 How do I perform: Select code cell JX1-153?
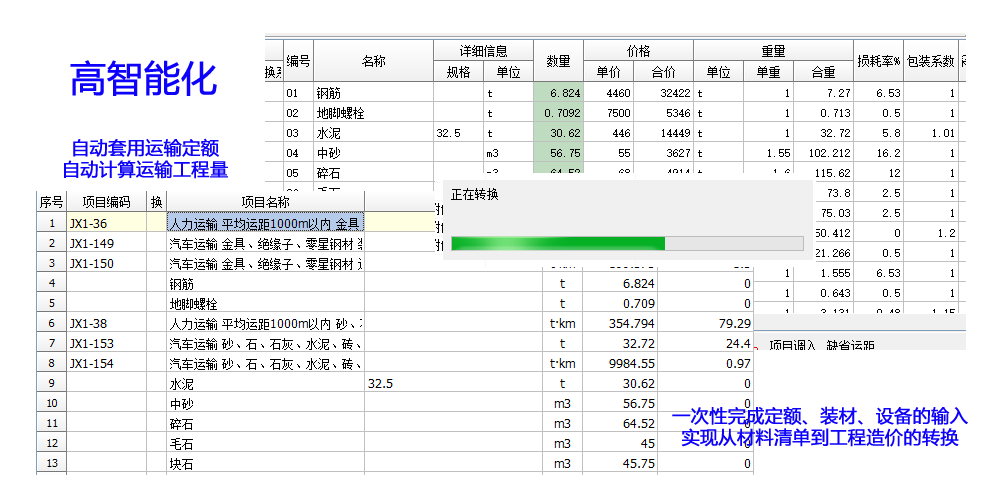(107, 343)
